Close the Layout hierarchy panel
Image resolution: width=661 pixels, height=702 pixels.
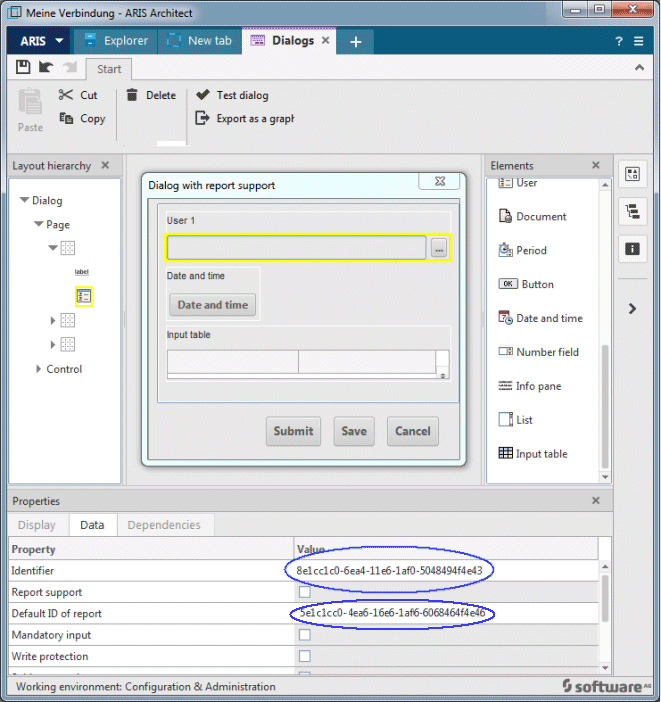click(x=105, y=165)
